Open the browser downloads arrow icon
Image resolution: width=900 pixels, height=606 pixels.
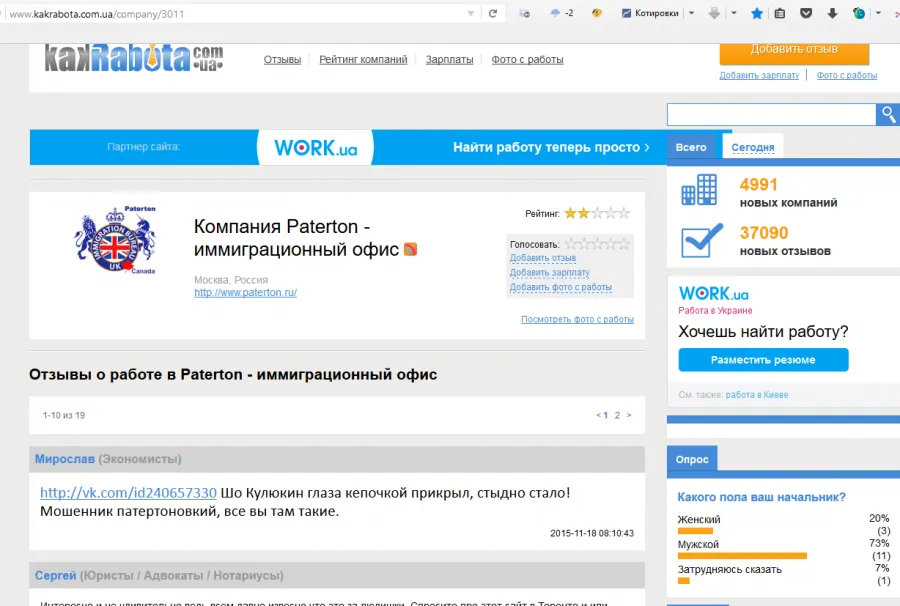coord(832,13)
